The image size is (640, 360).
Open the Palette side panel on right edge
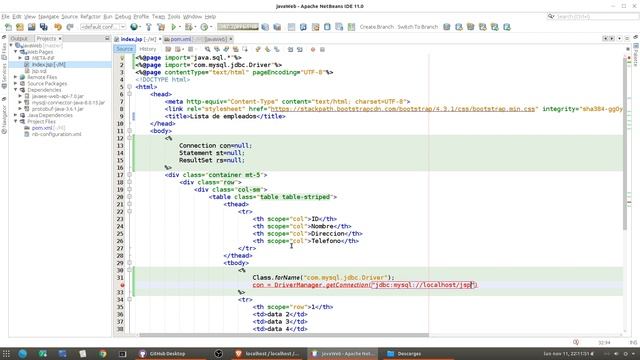click(x=636, y=56)
